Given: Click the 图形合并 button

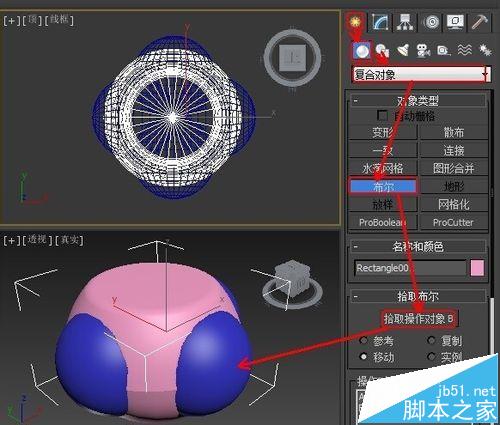Looking at the screenshot, I should coord(454,168).
